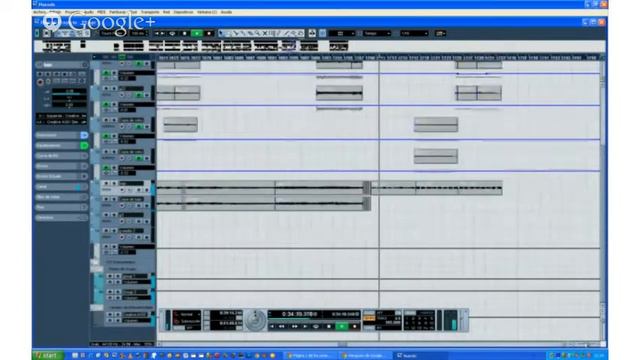
Task: Toggle the green Ecualizadores bypass indicator
Action: (x=84, y=145)
